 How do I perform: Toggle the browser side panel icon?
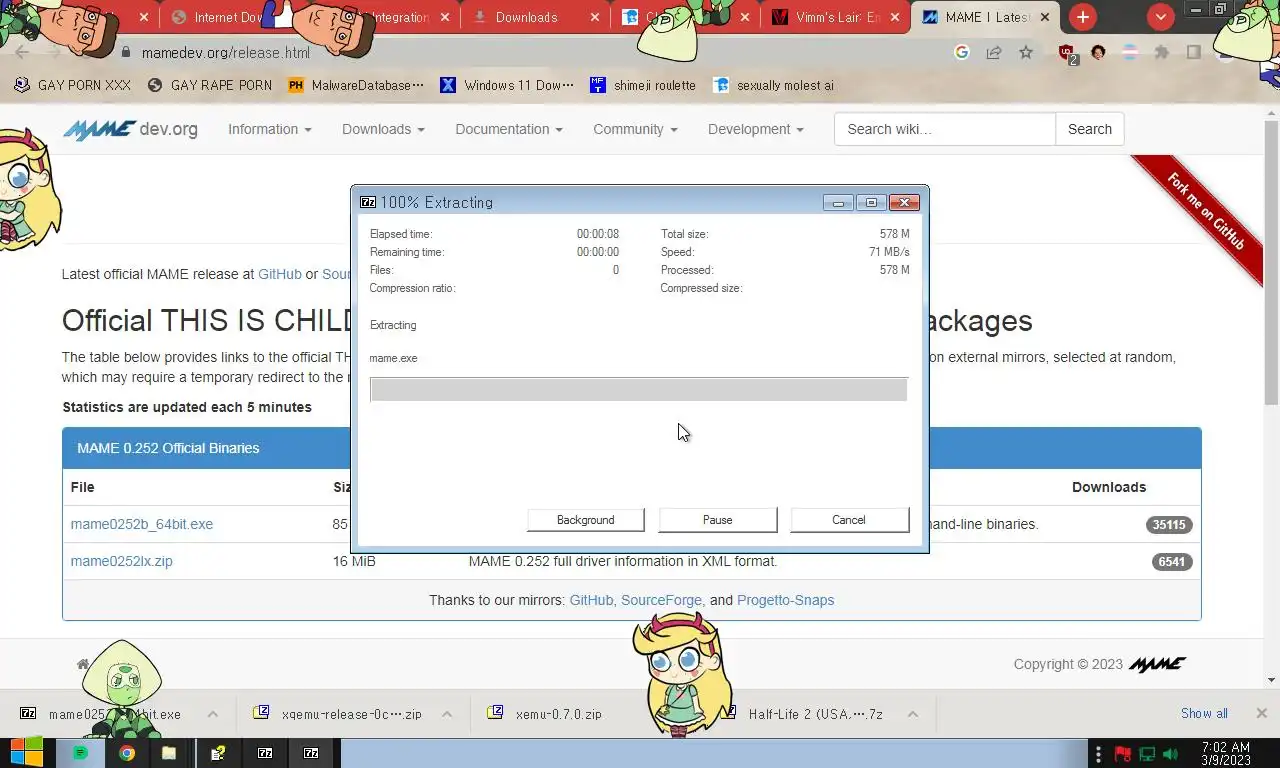[1193, 52]
